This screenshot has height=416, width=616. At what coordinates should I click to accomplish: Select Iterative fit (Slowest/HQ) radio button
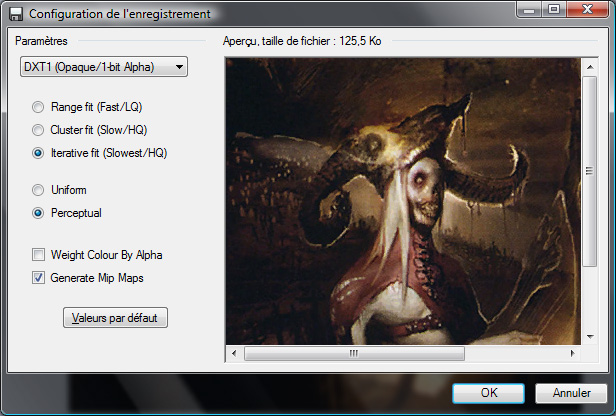click(x=38, y=153)
